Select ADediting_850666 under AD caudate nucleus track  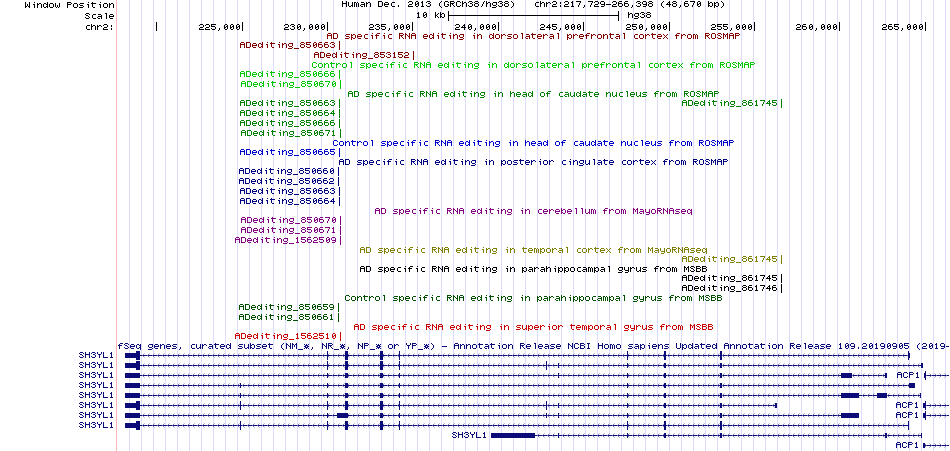[x=287, y=123]
